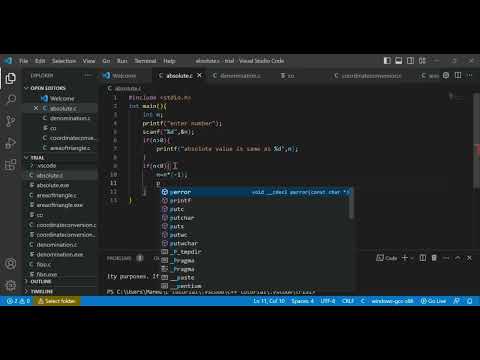This screenshot has width=480, height=360.
Task: Open the Run menu
Action: [x=122, y=61]
